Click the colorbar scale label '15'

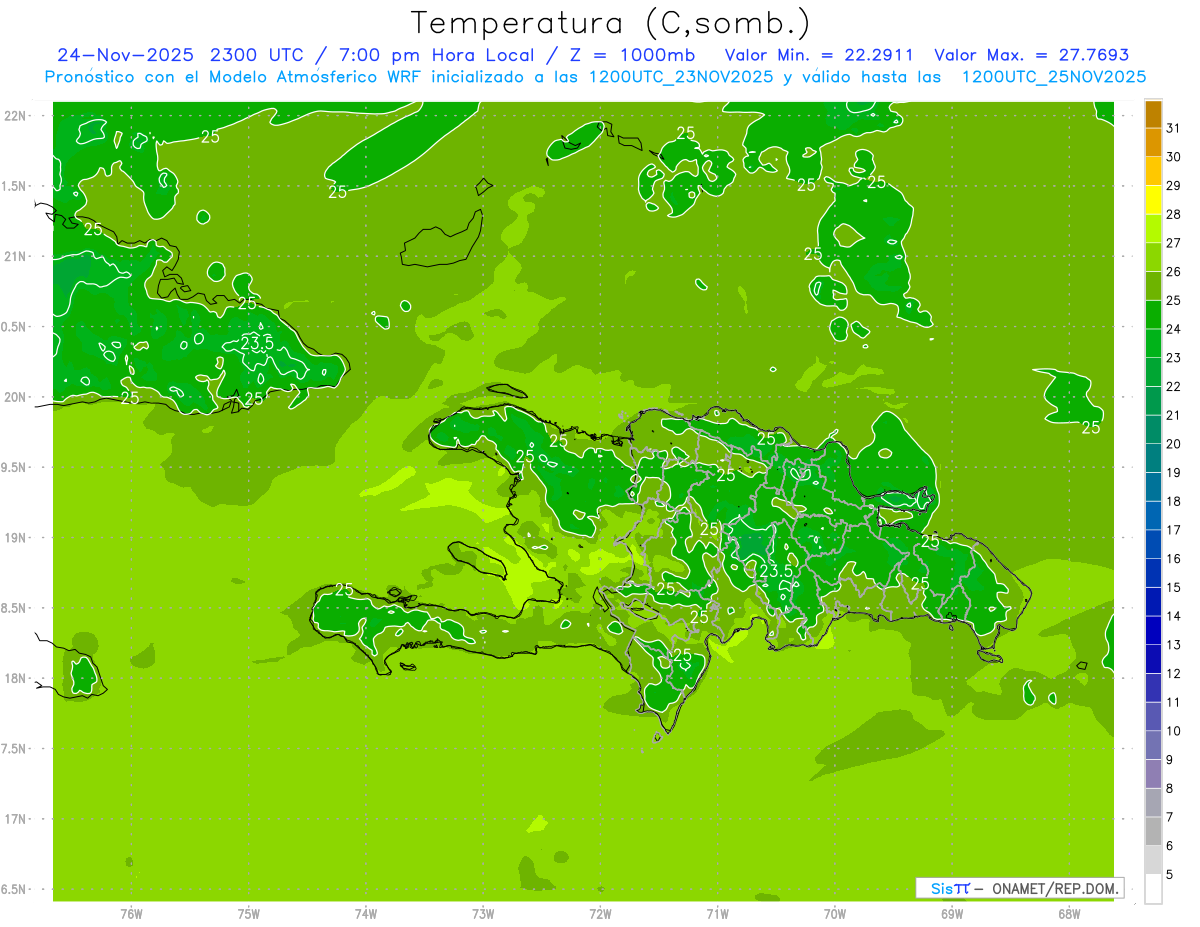coord(1173,588)
